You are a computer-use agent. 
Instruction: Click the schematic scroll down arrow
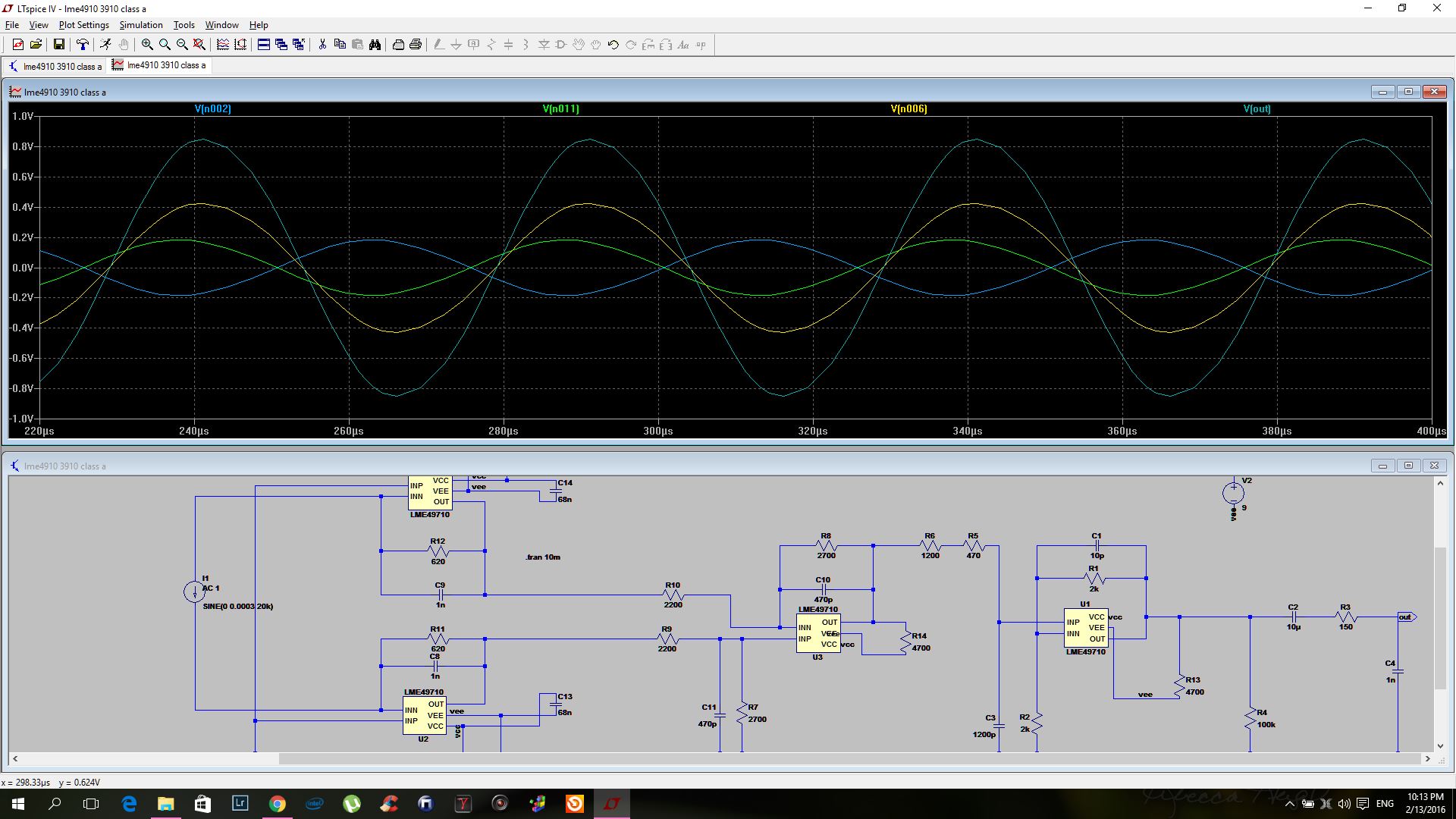[x=1440, y=746]
